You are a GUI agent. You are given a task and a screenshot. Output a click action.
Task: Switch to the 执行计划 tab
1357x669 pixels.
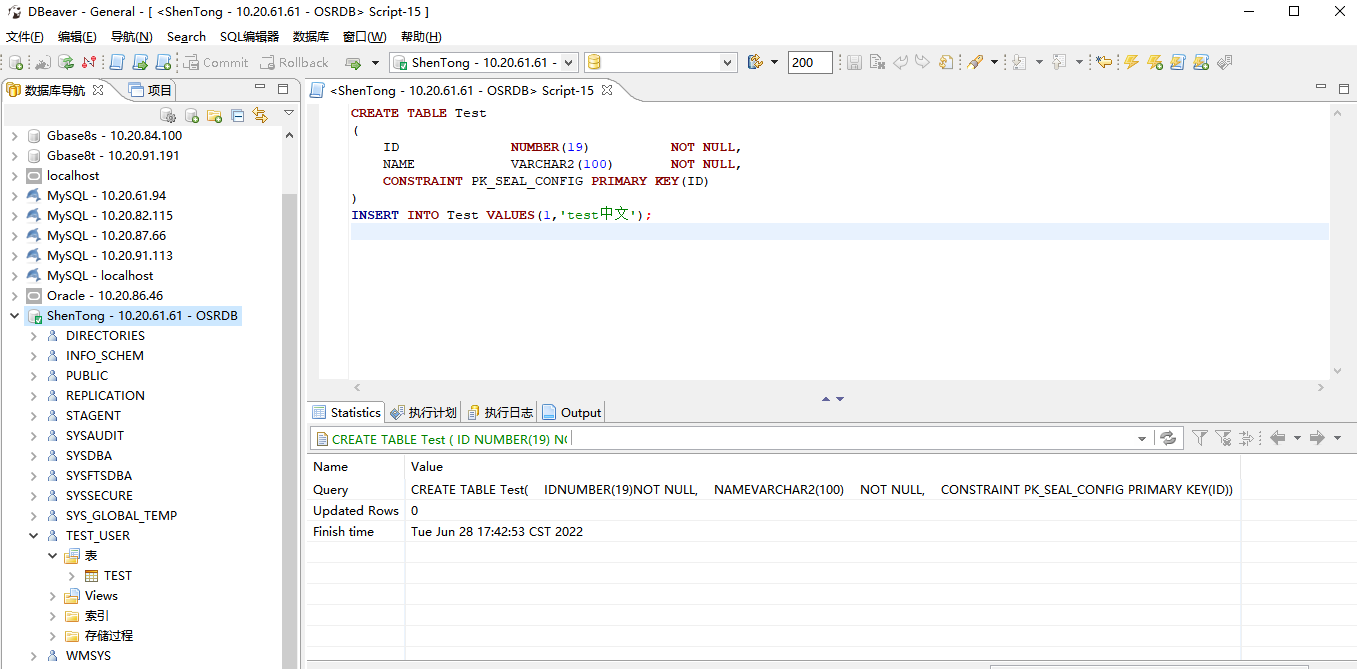coord(424,412)
